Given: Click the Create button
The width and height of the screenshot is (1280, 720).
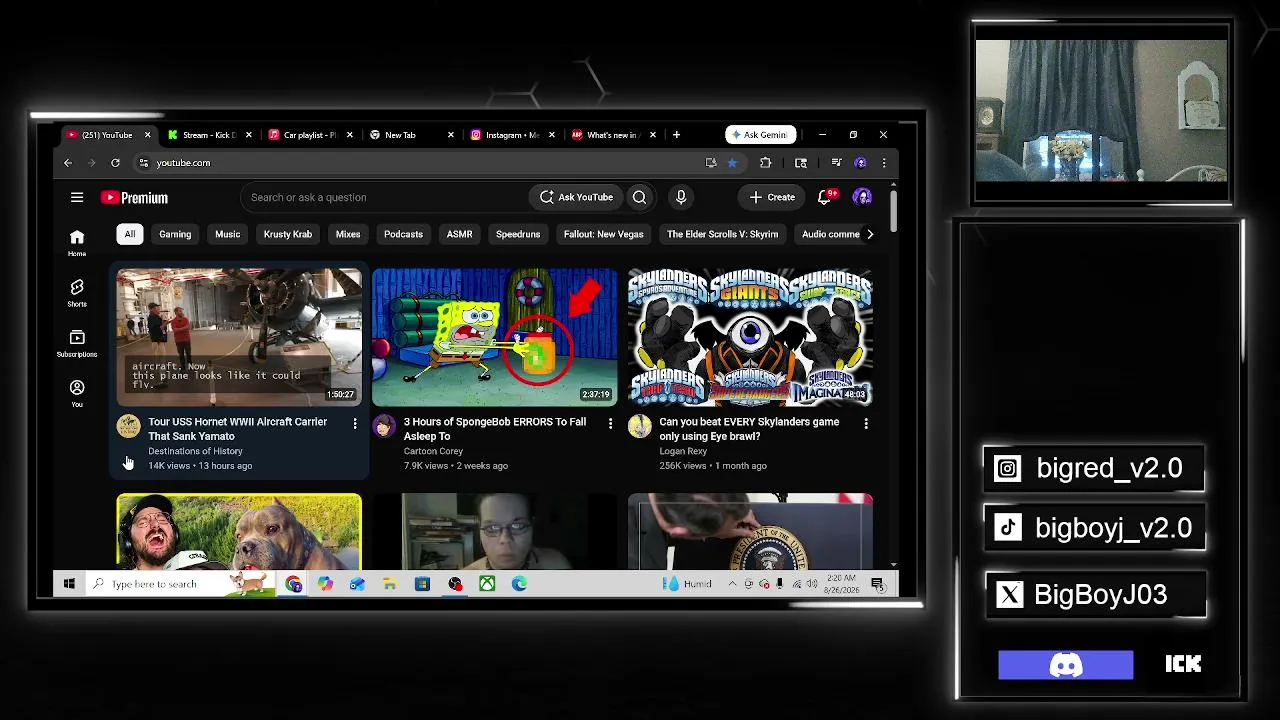Looking at the screenshot, I should [x=773, y=197].
